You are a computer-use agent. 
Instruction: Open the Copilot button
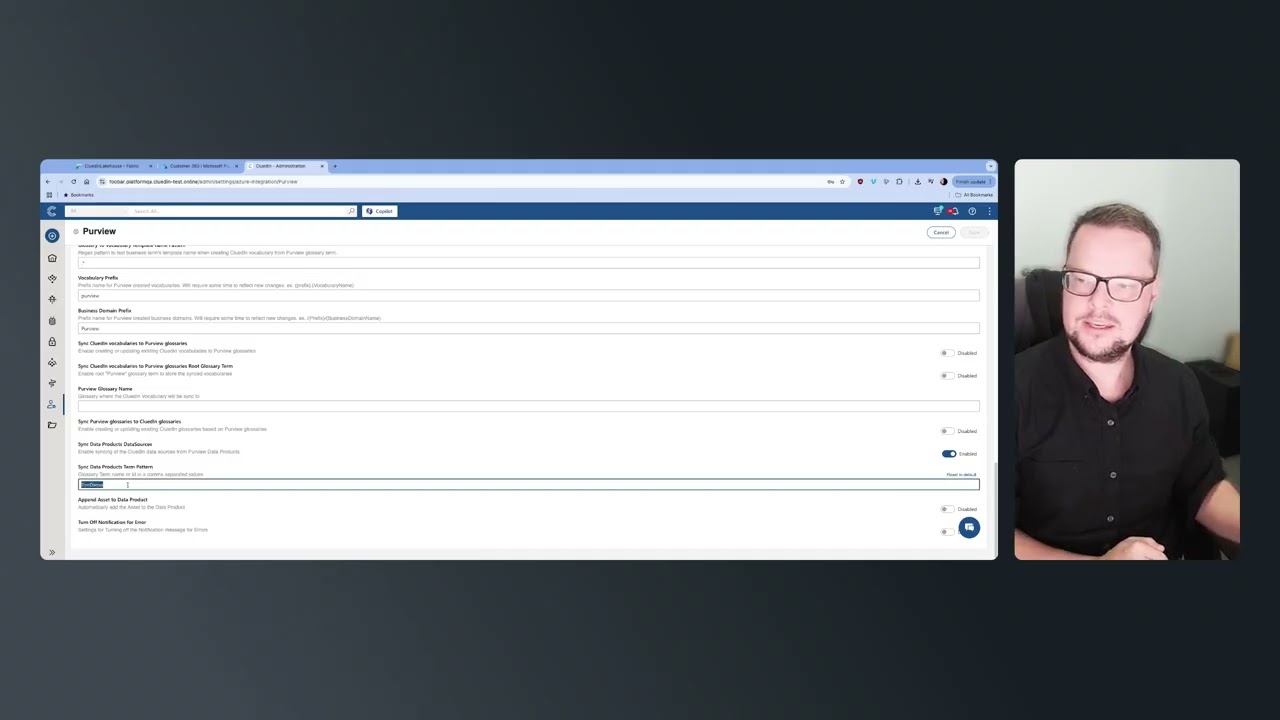[x=380, y=211]
